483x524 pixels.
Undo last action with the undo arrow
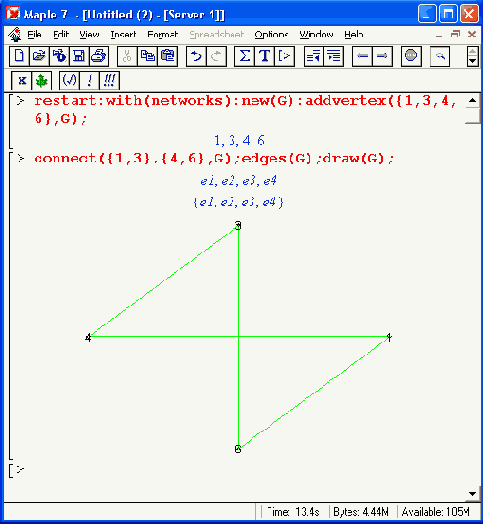pos(196,56)
